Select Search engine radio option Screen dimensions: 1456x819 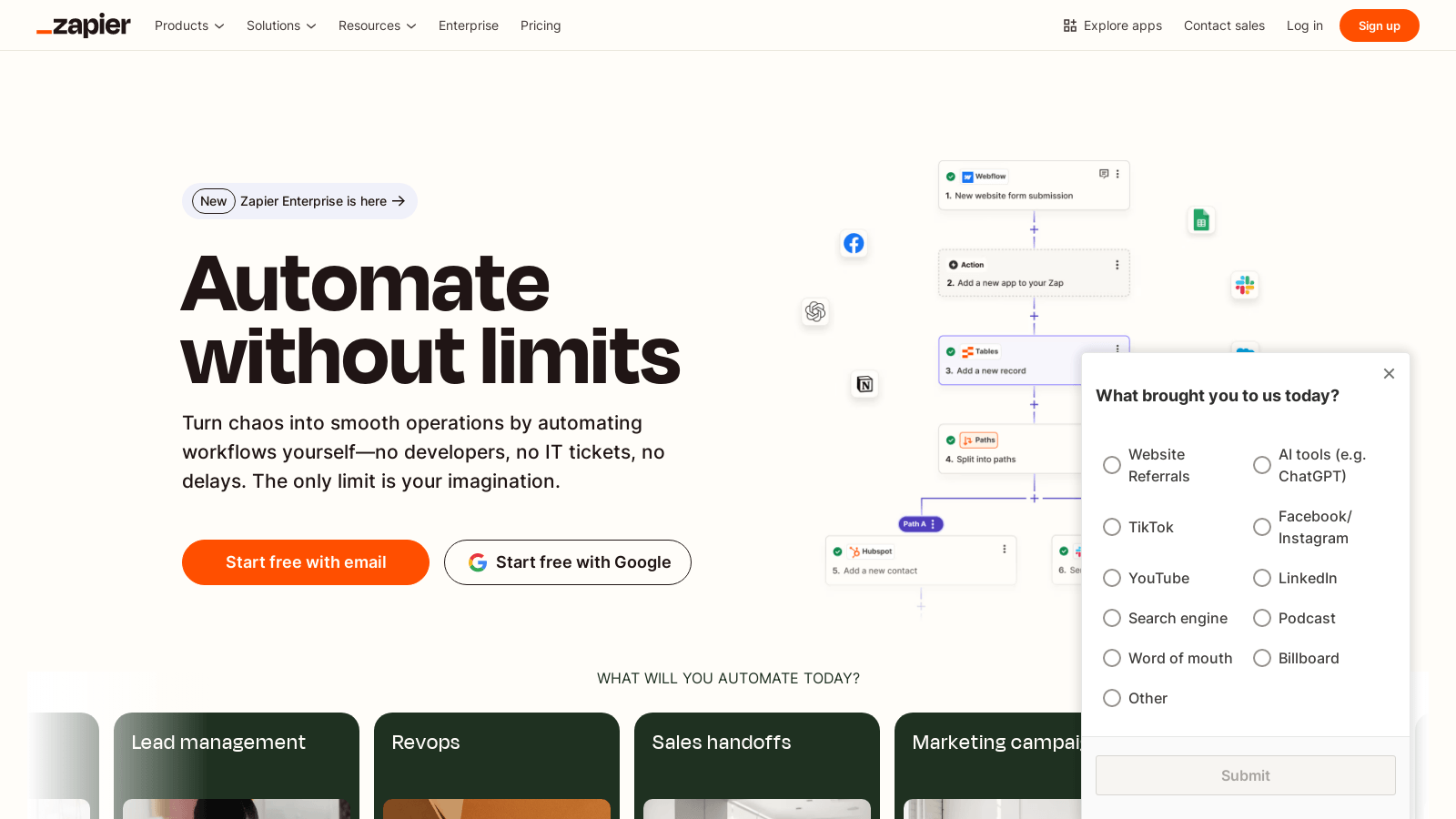(1112, 618)
